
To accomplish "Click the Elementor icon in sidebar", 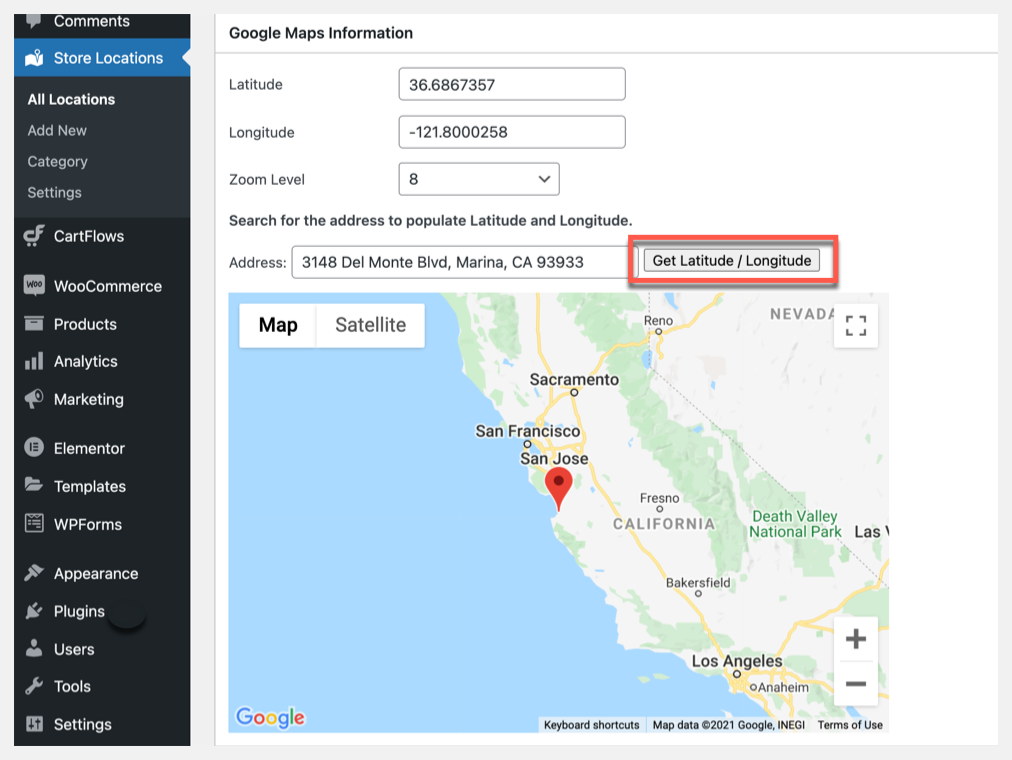I will pyautogui.click(x=34, y=448).
